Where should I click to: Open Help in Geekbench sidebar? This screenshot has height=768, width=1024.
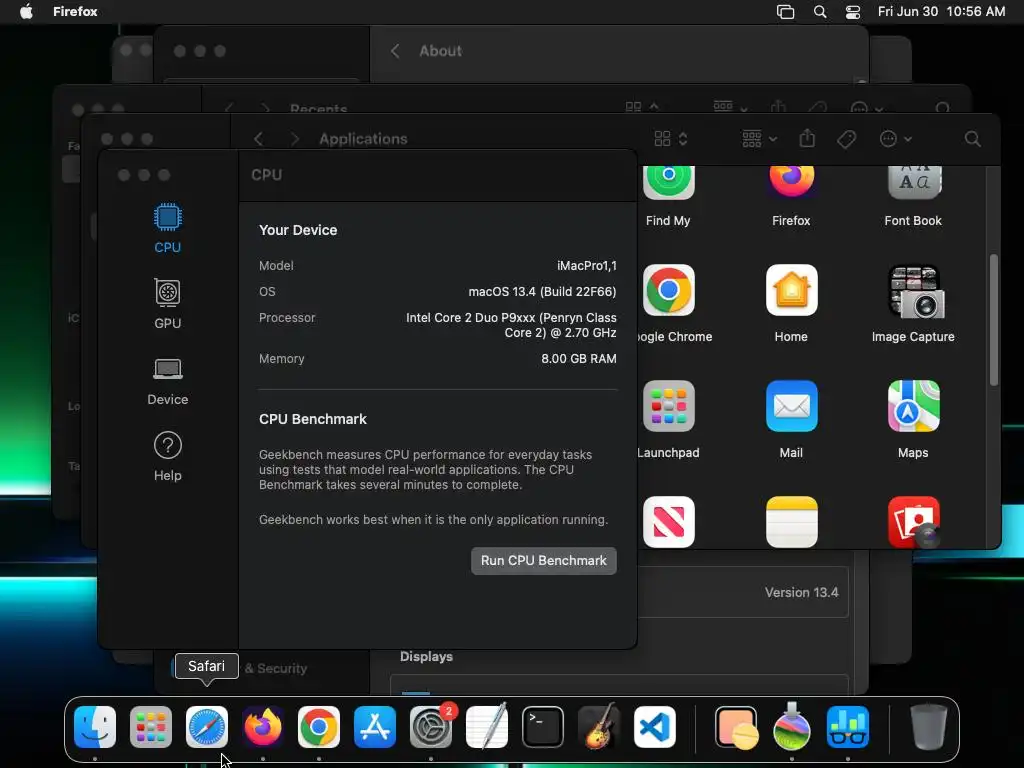pos(168,456)
